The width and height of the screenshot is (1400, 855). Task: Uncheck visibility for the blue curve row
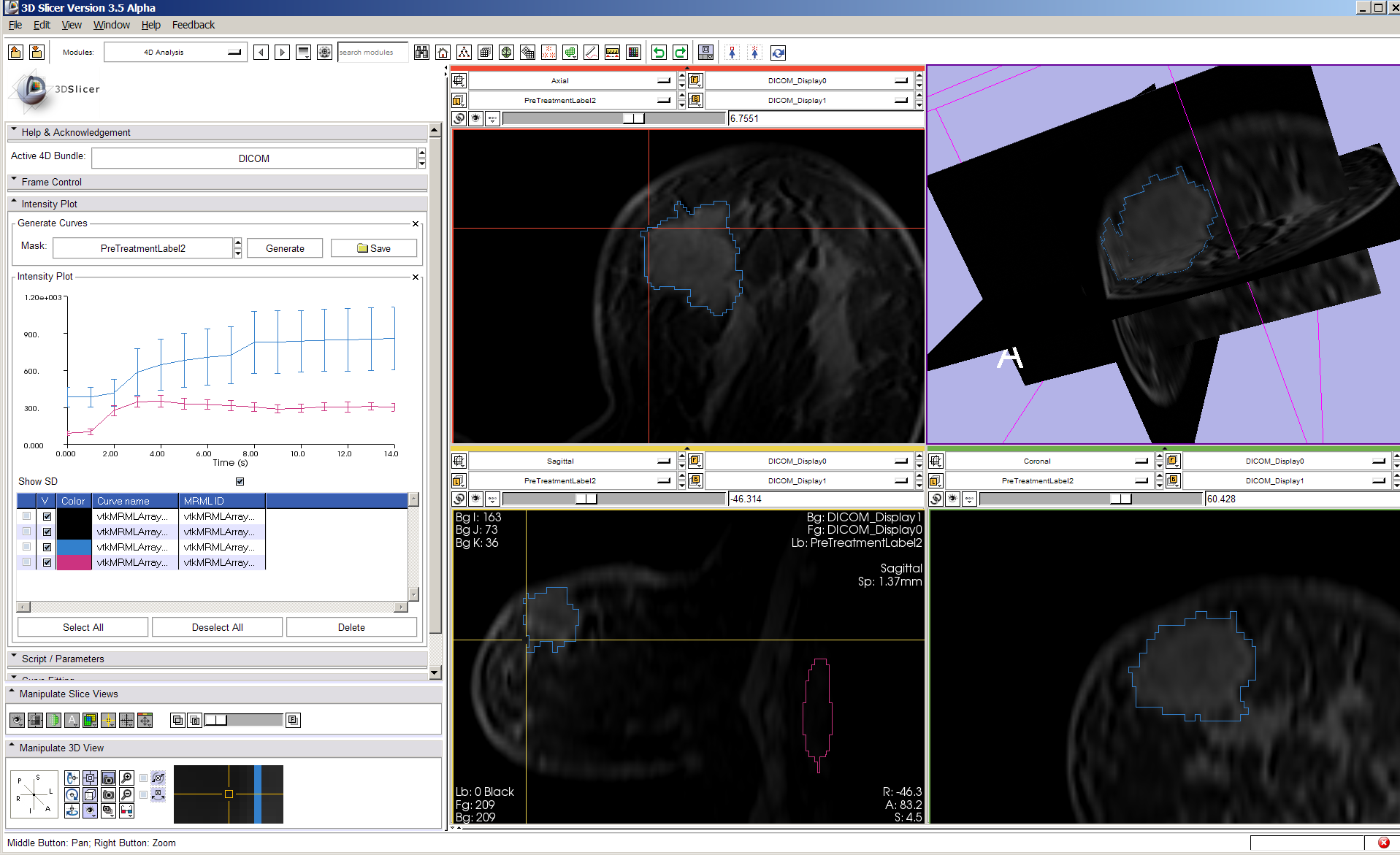click(x=47, y=547)
